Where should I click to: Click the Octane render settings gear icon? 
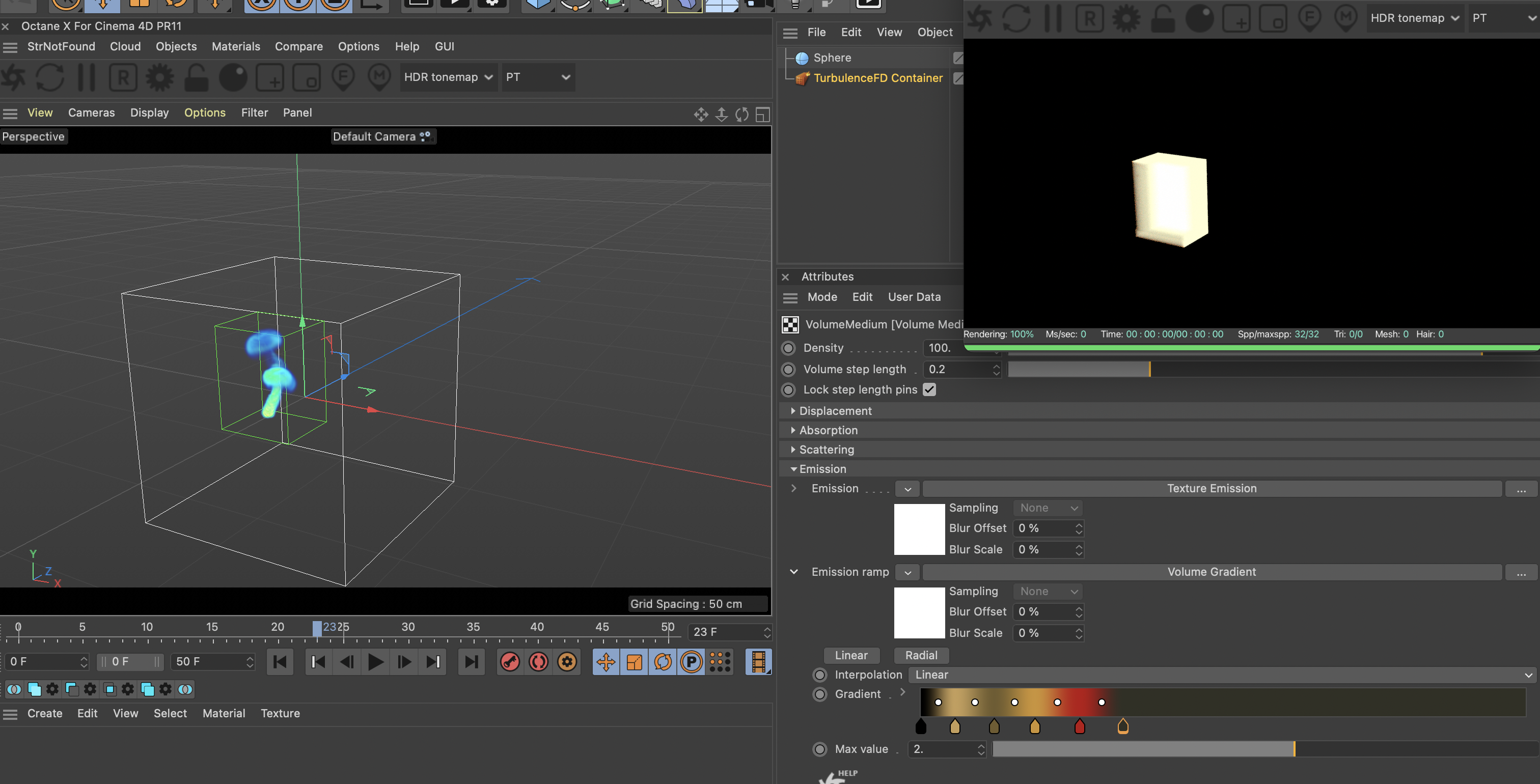(x=159, y=78)
